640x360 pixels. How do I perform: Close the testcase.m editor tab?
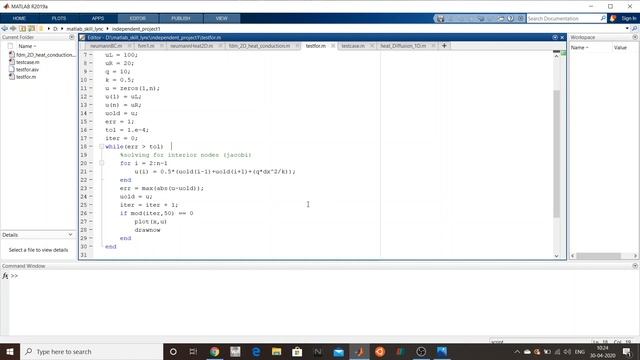372,46
